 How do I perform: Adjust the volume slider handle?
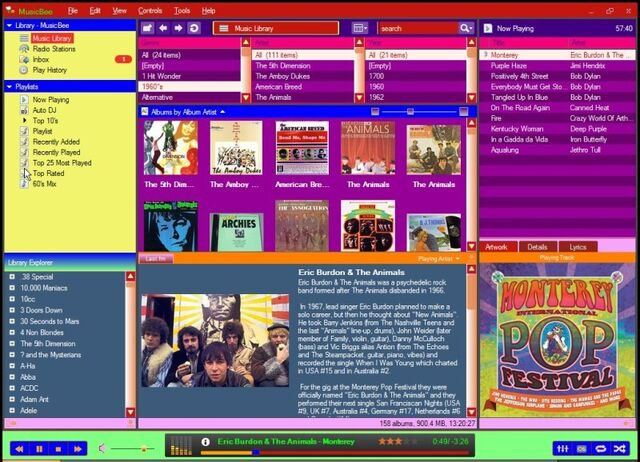(x=144, y=449)
